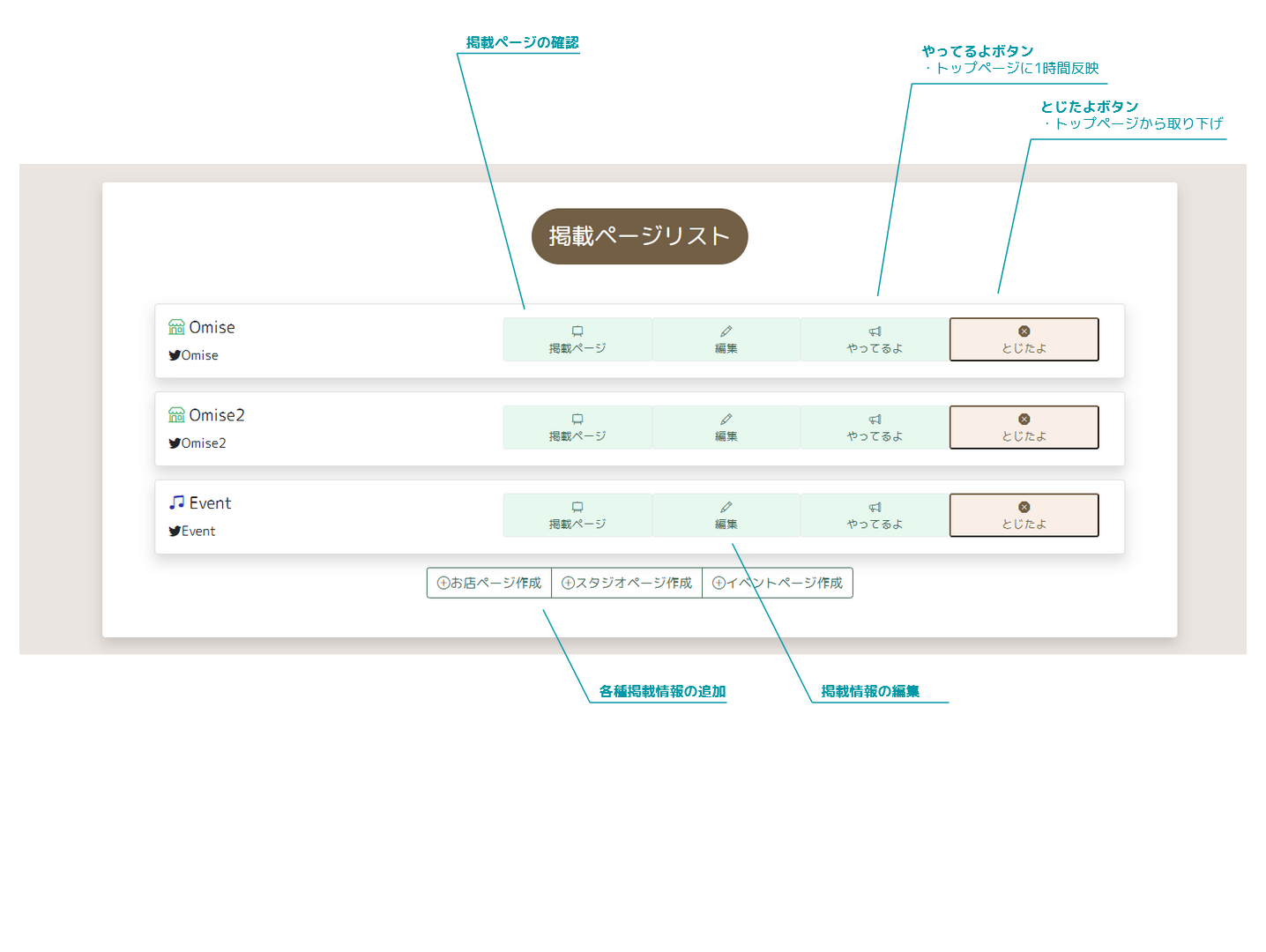Click the Twitter bird icon next to Omise
Screen dimensions: 1266x952
[175, 355]
